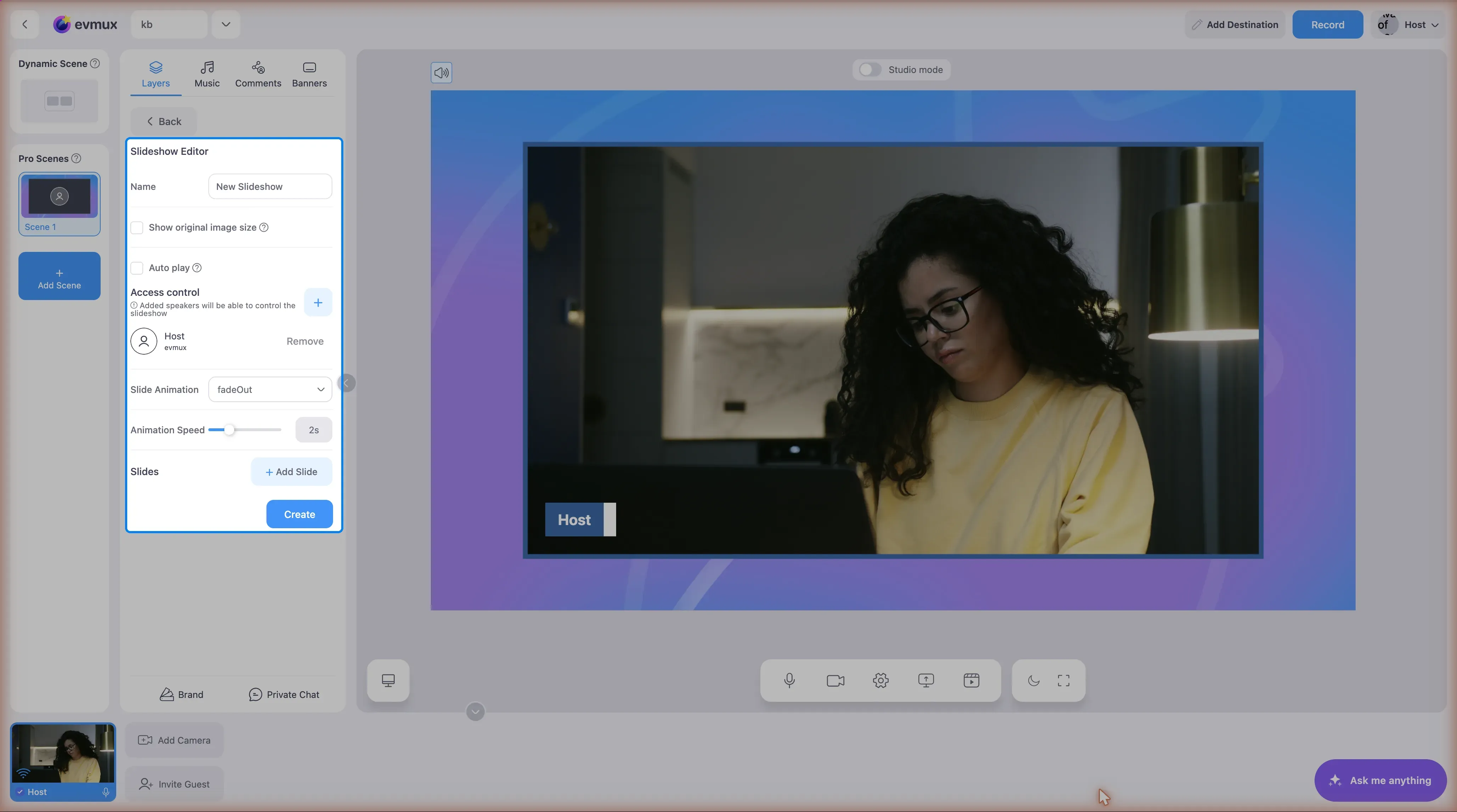Switch to the Comments tab

coord(258,75)
